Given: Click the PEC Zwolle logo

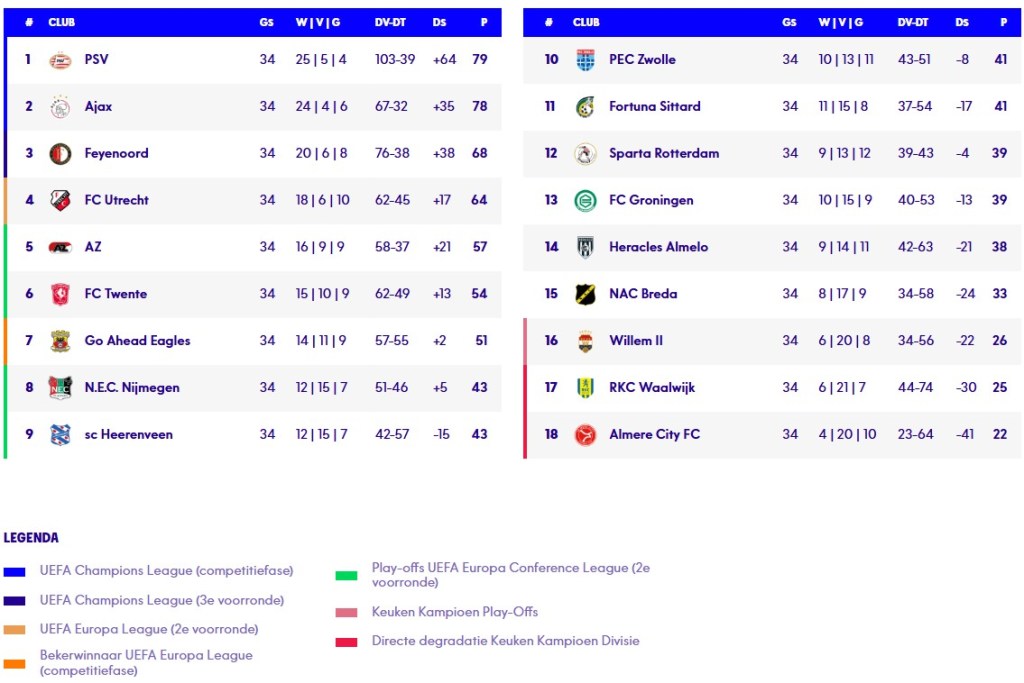Looking at the screenshot, I should coord(585,60).
